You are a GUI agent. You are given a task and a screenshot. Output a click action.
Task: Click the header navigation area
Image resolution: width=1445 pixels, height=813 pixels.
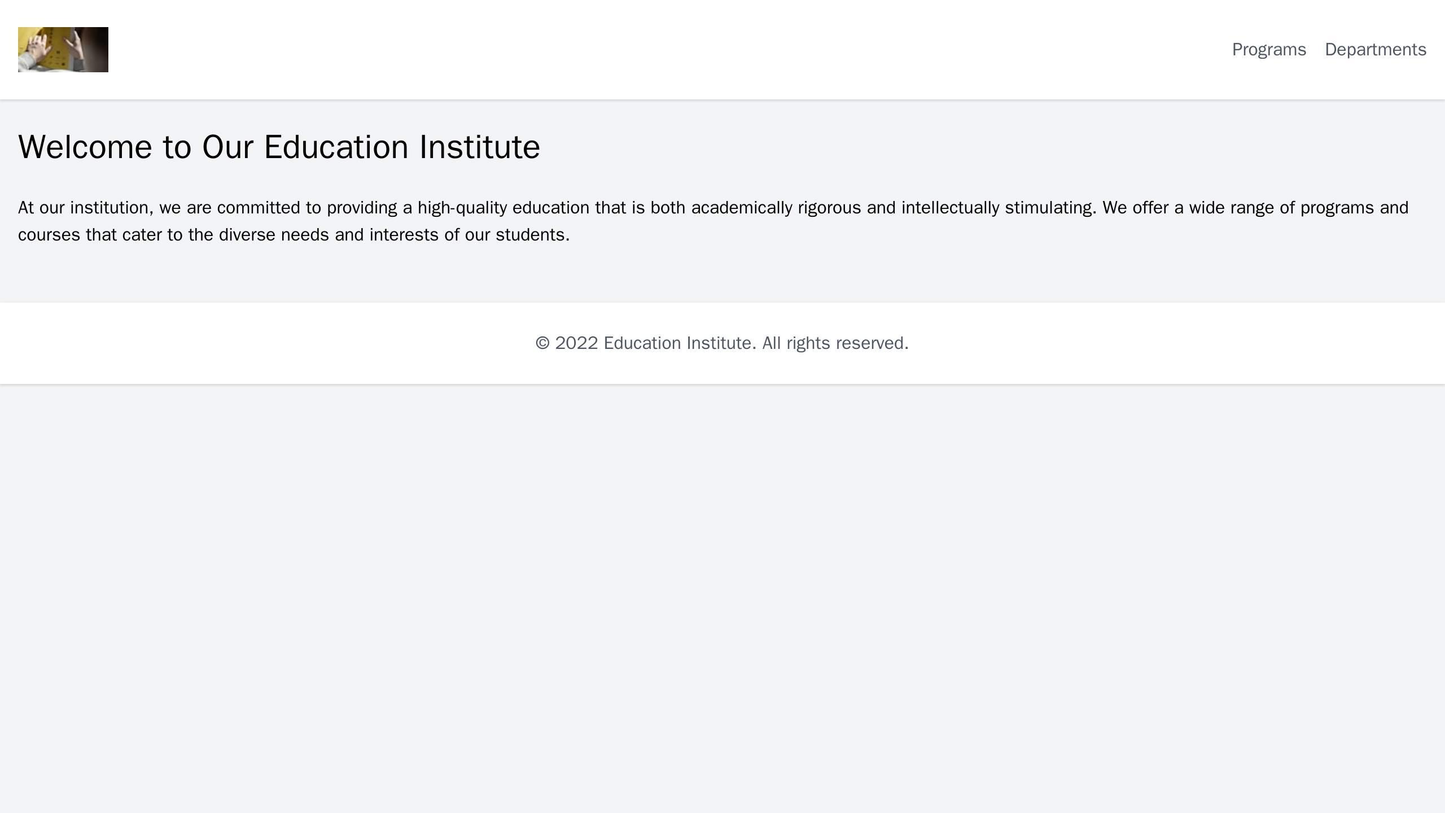[x=1320, y=48]
